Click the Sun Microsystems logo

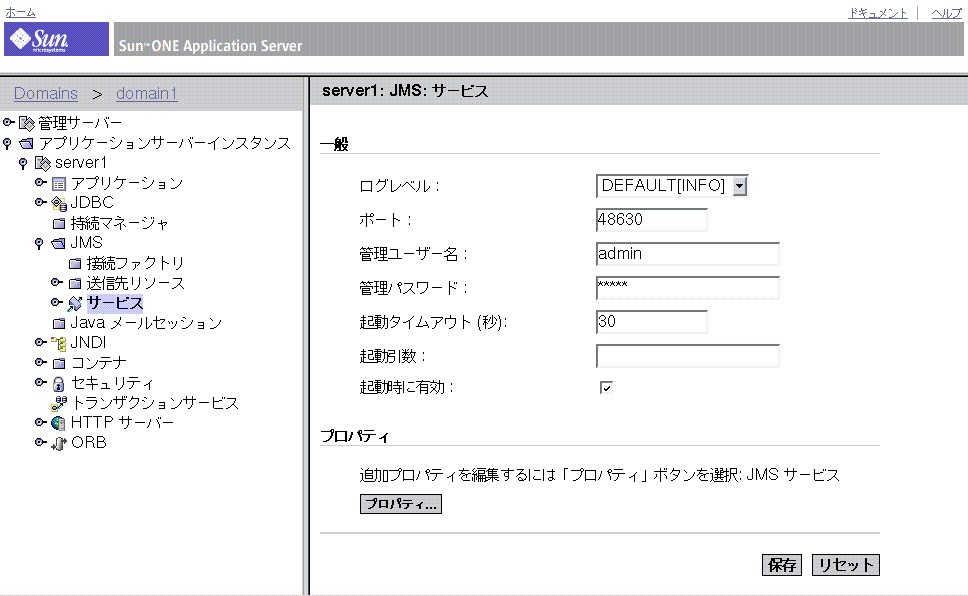tap(56, 39)
